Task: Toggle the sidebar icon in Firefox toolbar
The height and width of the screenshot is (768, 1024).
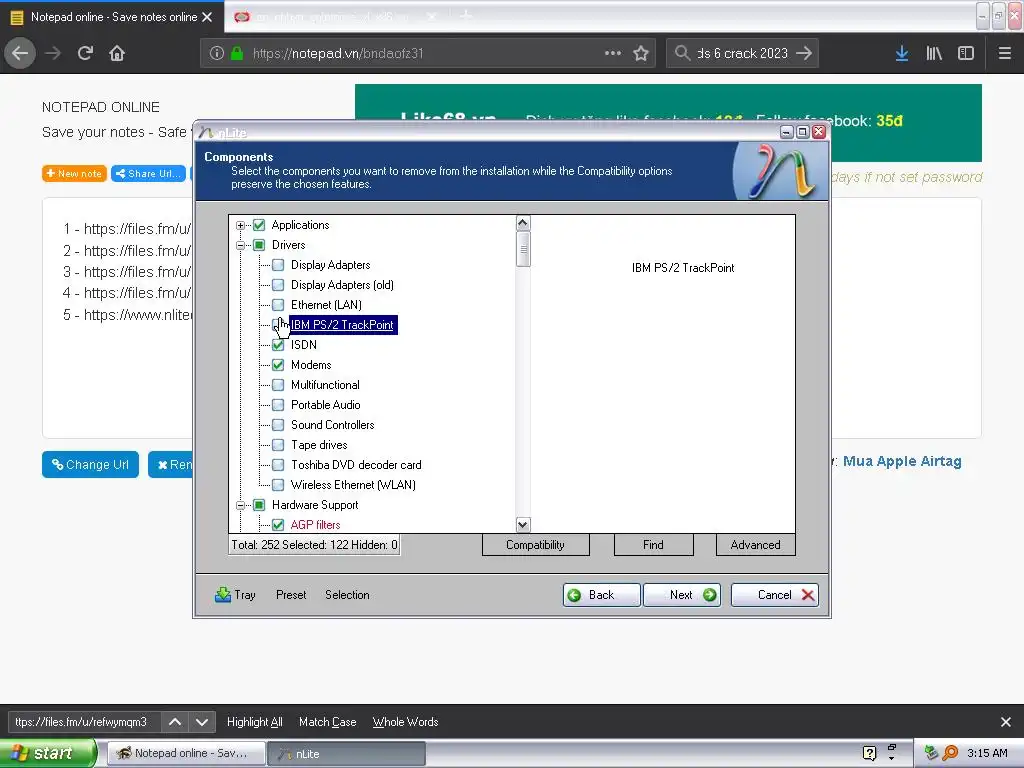Action: tap(966, 54)
